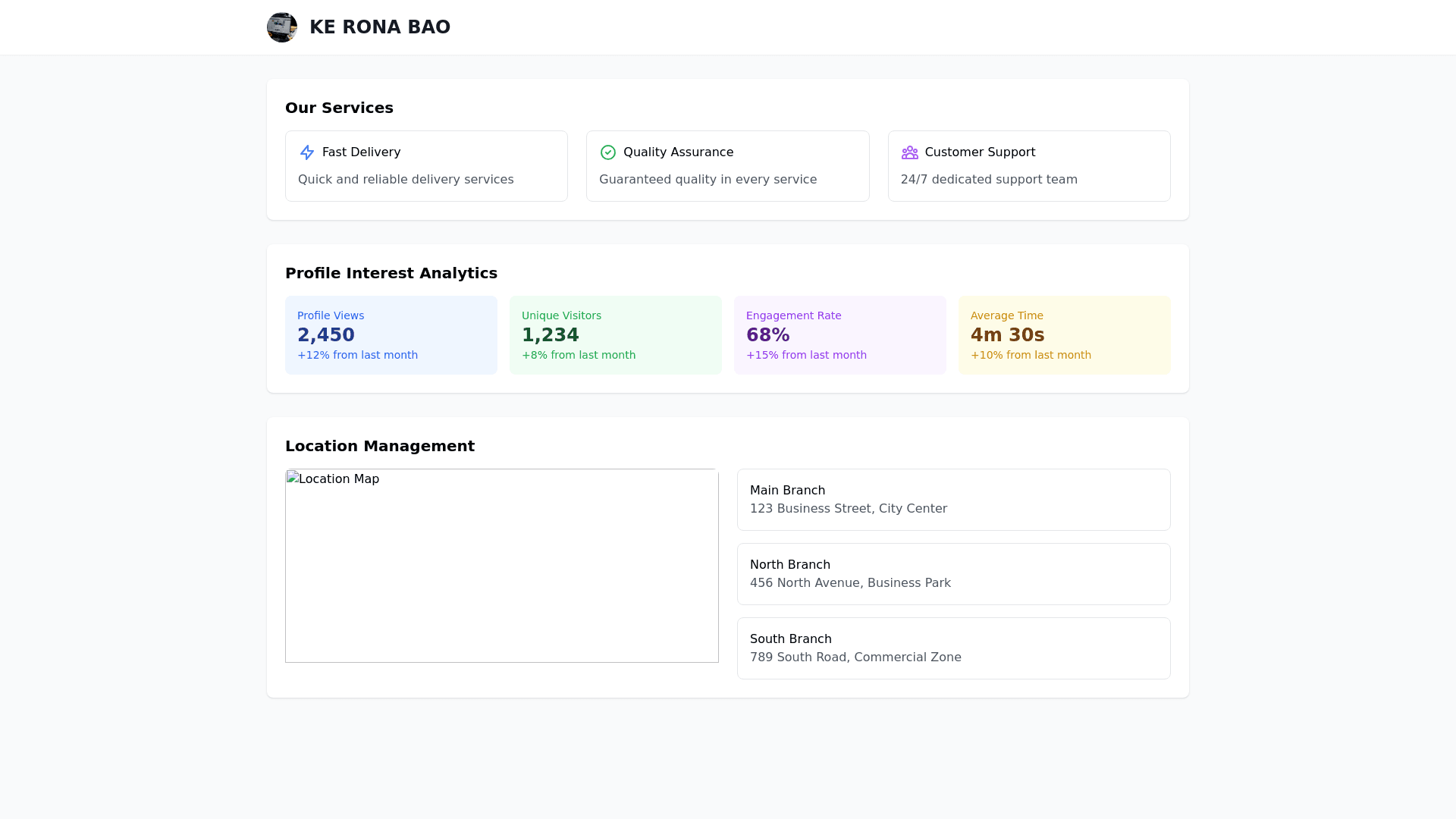This screenshot has height=819, width=1456.
Task: Click the Location Management heading
Action: click(380, 446)
